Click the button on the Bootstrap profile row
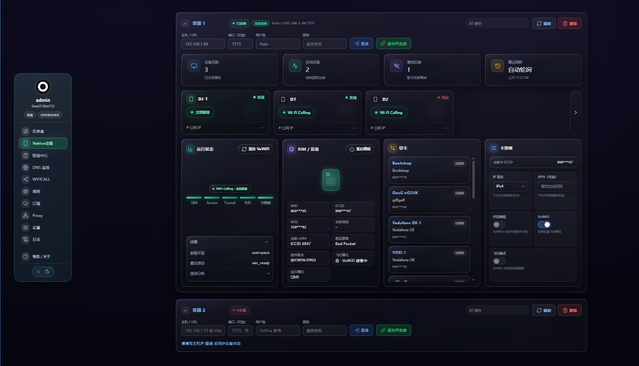Screen dimensions: 639x366 [459, 163]
